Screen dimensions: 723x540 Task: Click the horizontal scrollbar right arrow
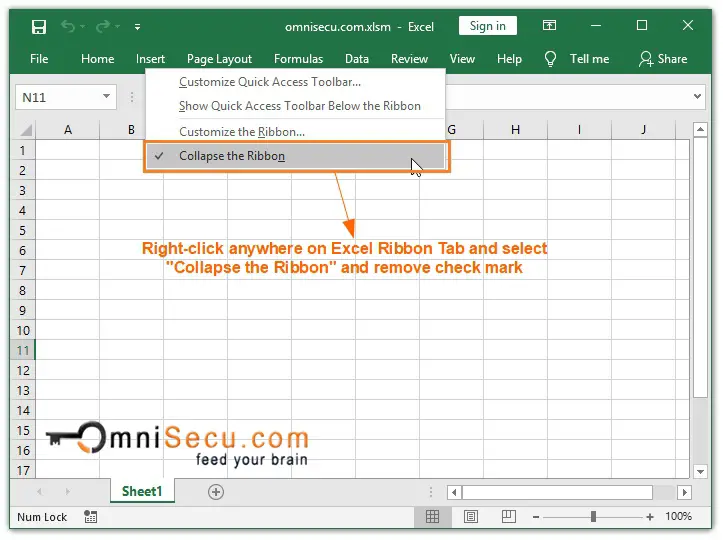[685, 493]
